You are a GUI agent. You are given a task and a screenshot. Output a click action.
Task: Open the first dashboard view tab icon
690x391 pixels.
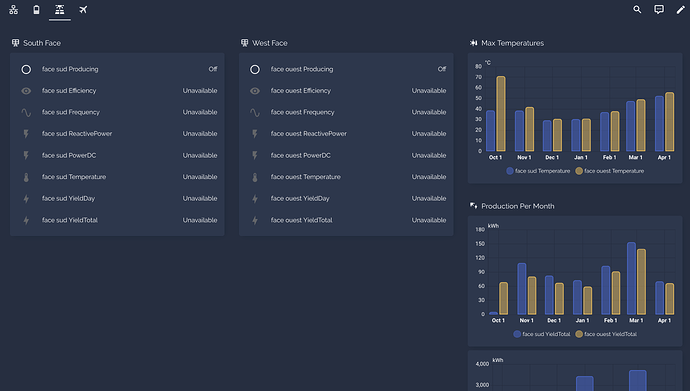pos(14,10)
